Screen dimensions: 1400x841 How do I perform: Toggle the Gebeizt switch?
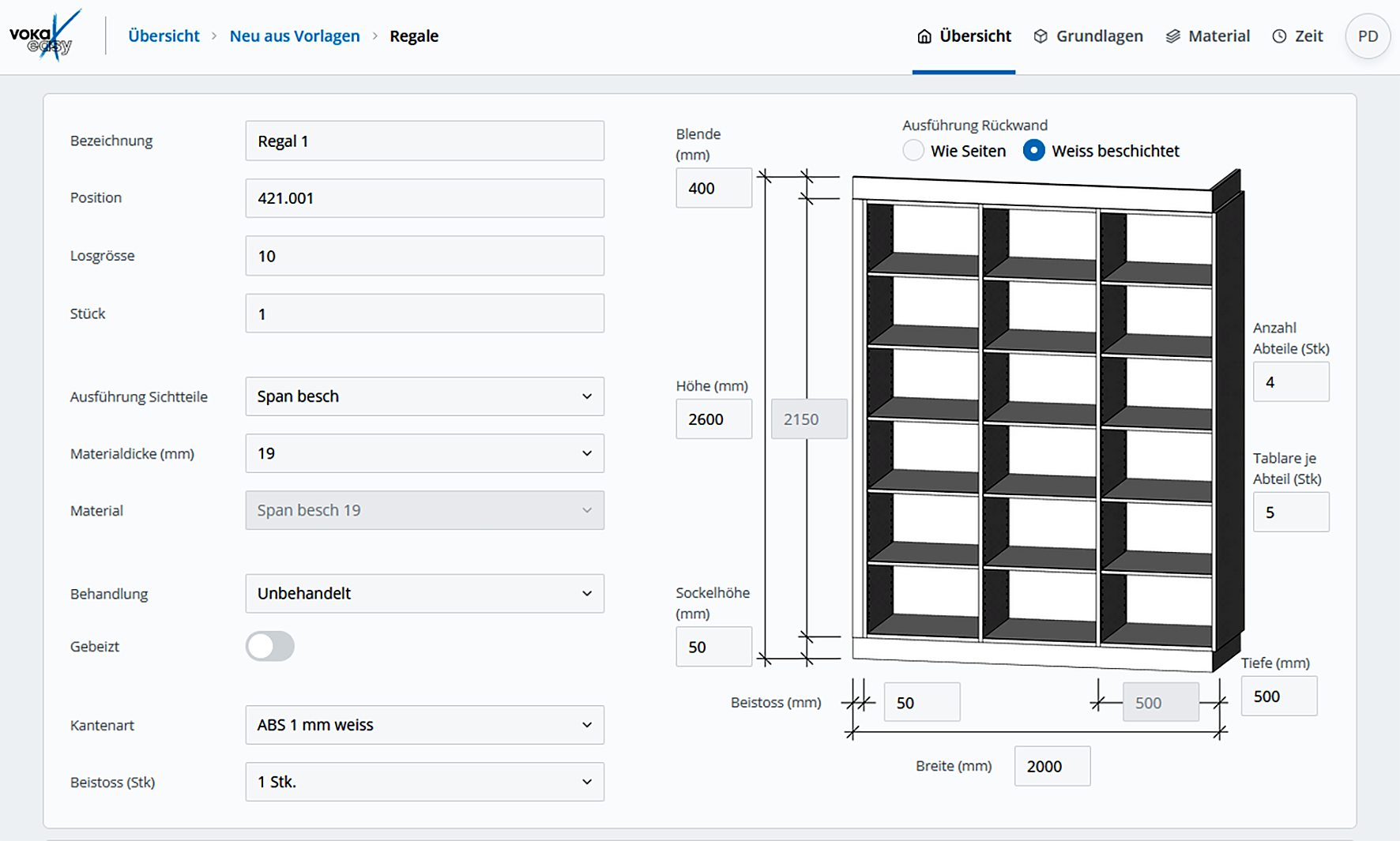pos(269,646)
